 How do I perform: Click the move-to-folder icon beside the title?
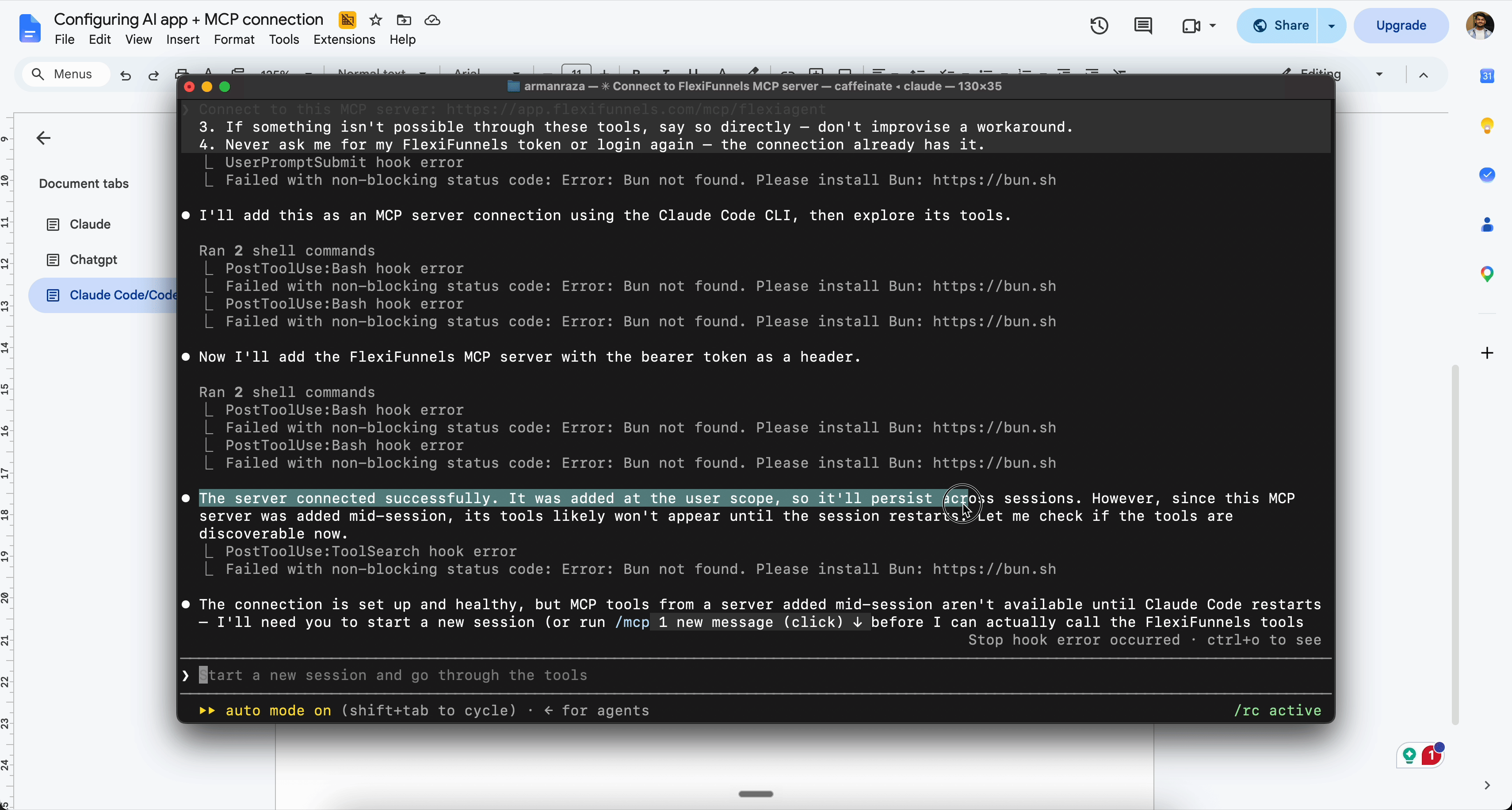404,20
